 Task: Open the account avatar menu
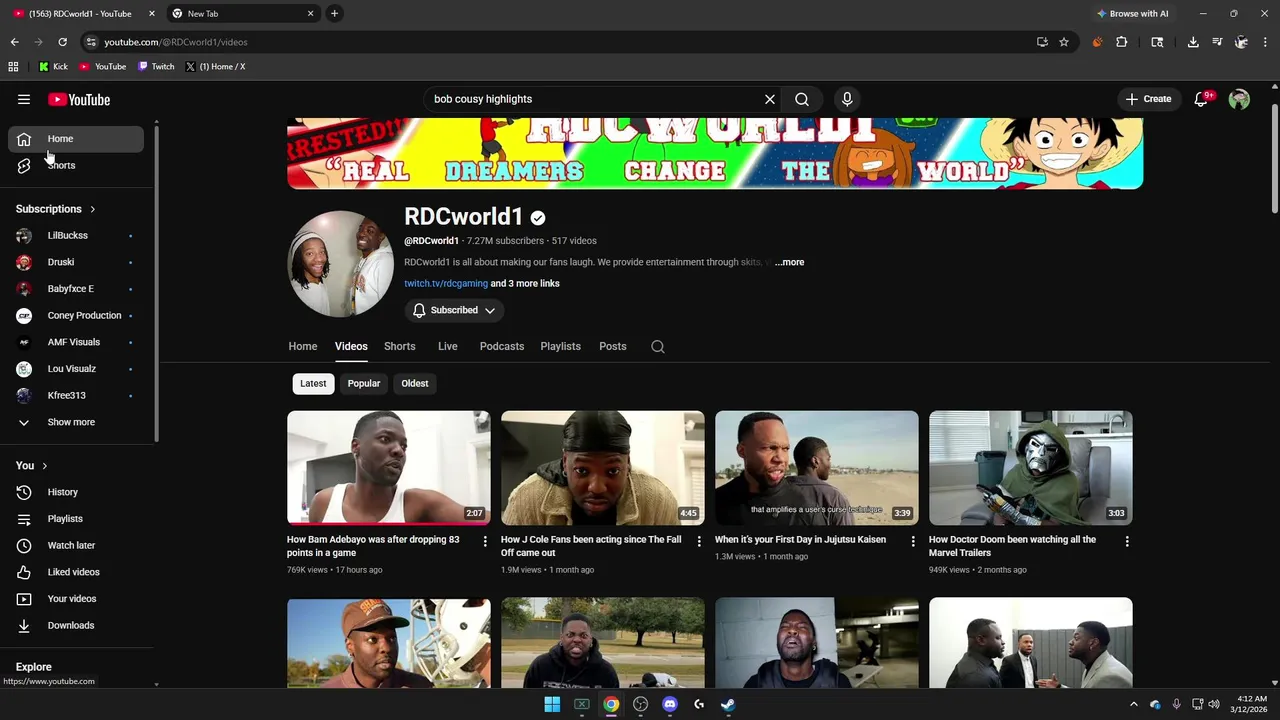[x=1239, y=99]
